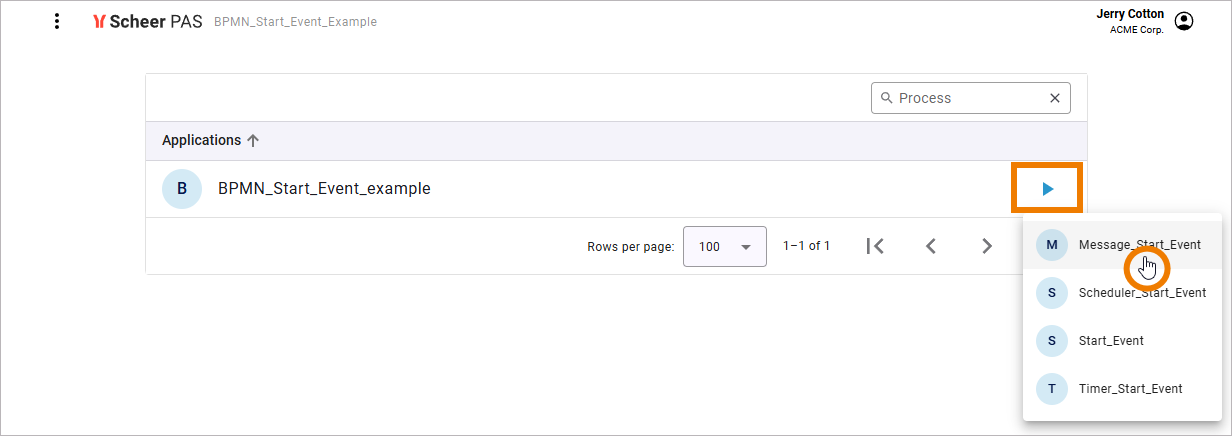Sort by Applications arrow icon
This screenshot has height=436, width=1232.
coord(253,141)
